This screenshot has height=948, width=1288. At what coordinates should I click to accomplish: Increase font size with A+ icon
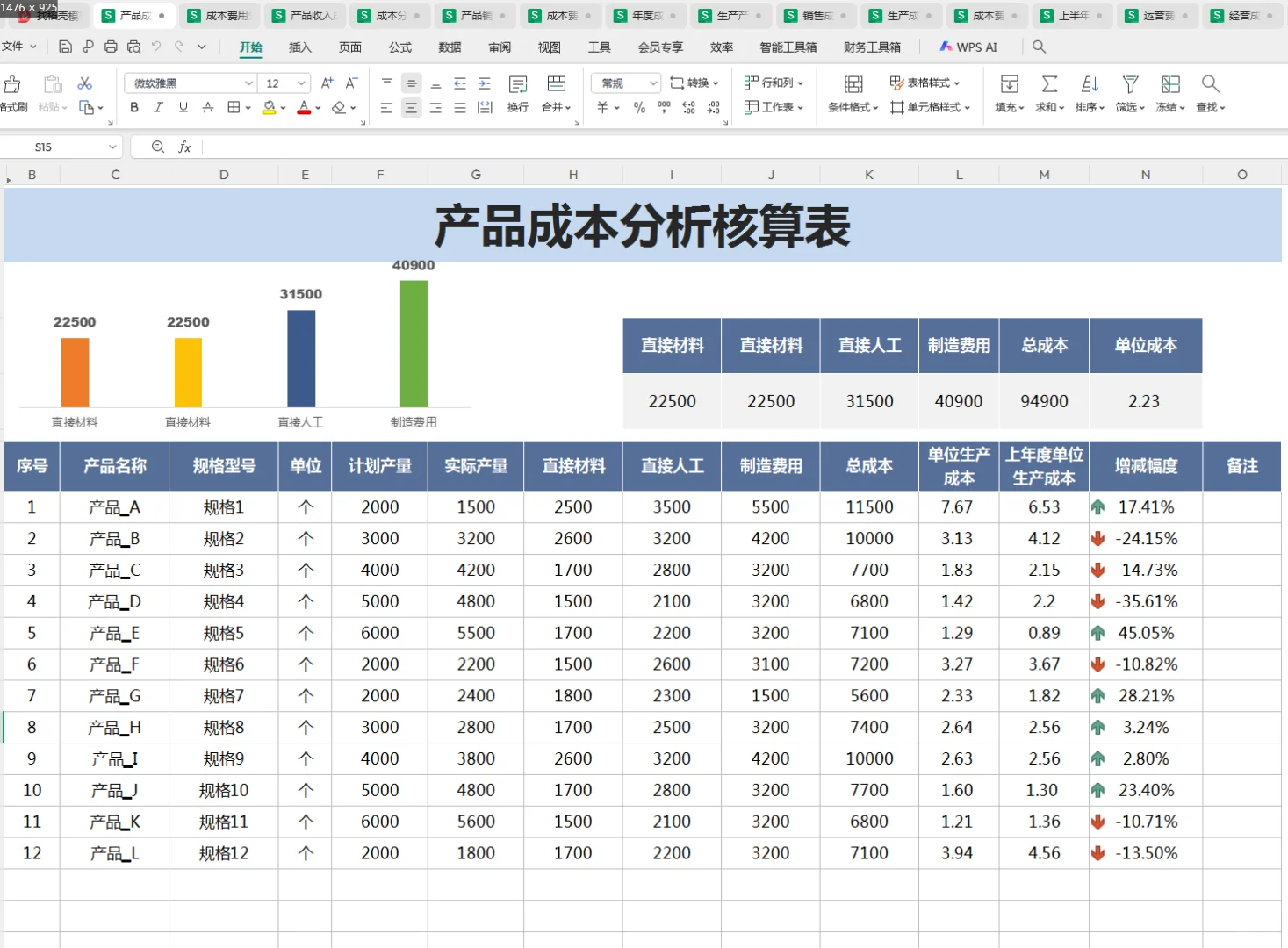tap(327, 83)
